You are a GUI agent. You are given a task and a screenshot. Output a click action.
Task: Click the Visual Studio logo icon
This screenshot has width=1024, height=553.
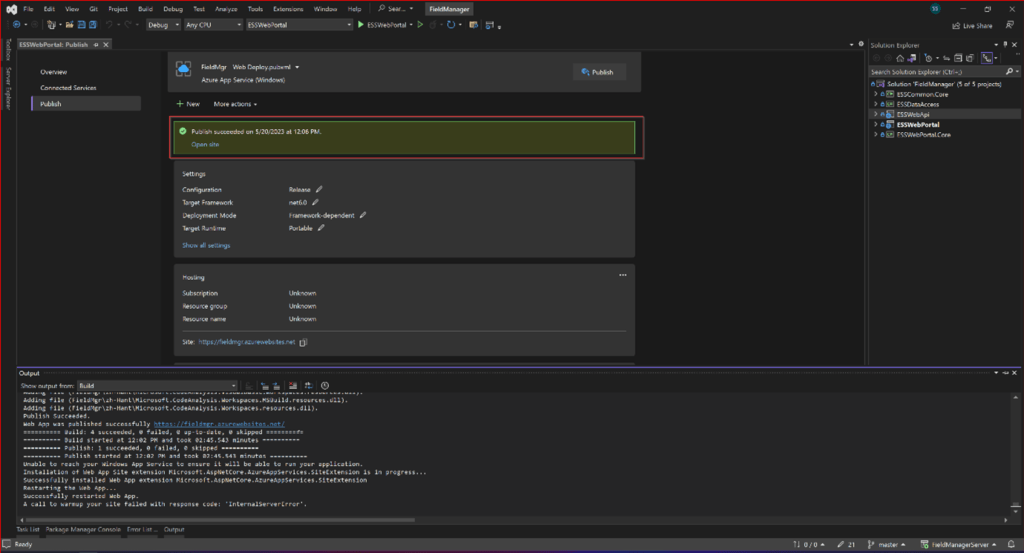(x=11, y=9)
